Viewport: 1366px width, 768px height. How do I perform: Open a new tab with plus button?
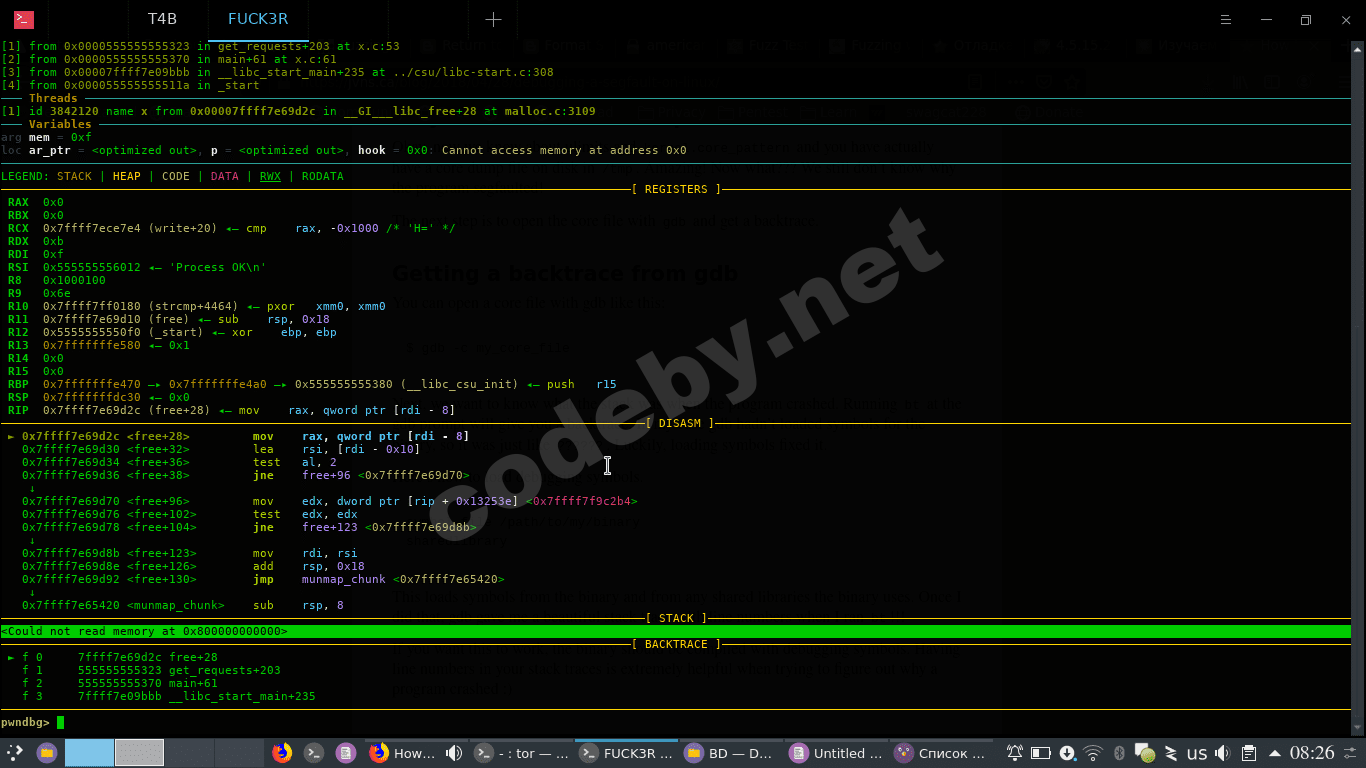tap(493, 20)
